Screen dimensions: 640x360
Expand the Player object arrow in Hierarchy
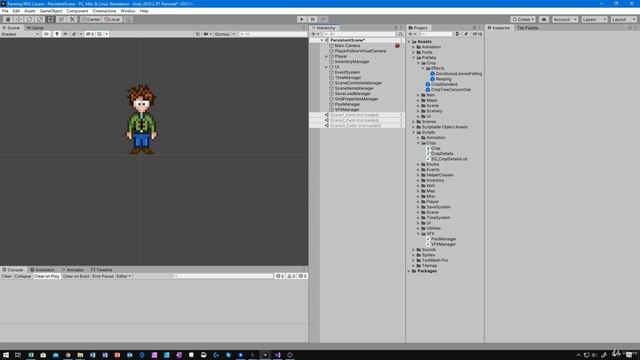point(327,56)
